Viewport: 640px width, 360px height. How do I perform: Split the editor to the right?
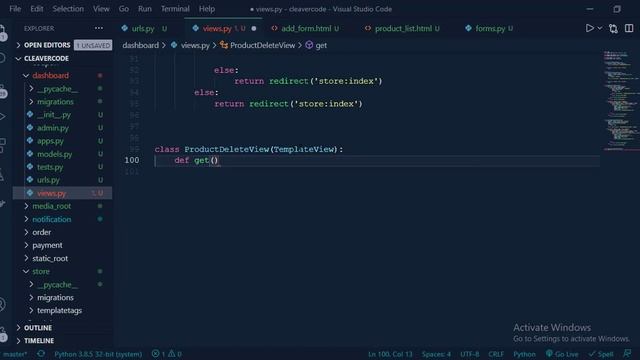pos(629,28)
